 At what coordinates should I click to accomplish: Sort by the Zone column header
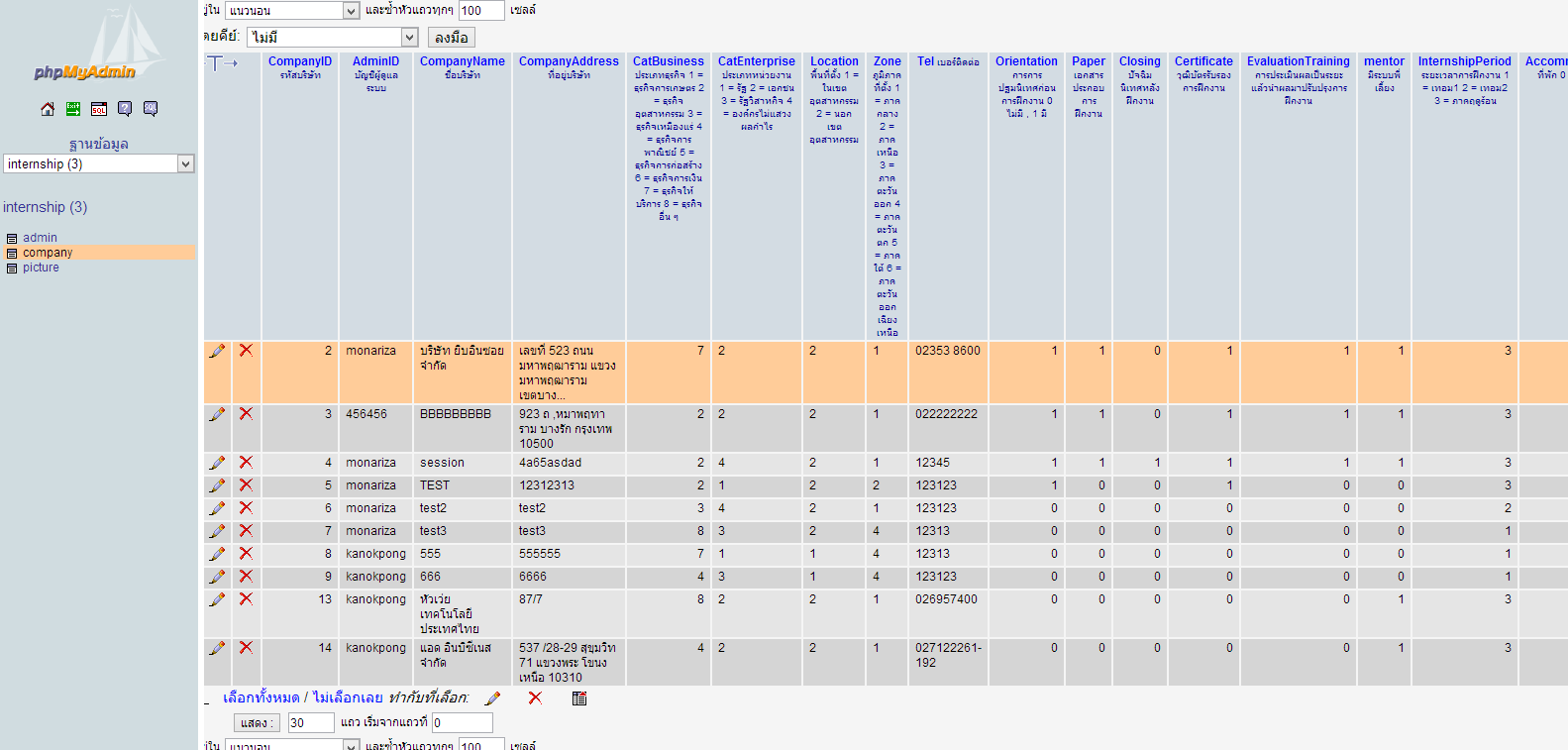888,61
